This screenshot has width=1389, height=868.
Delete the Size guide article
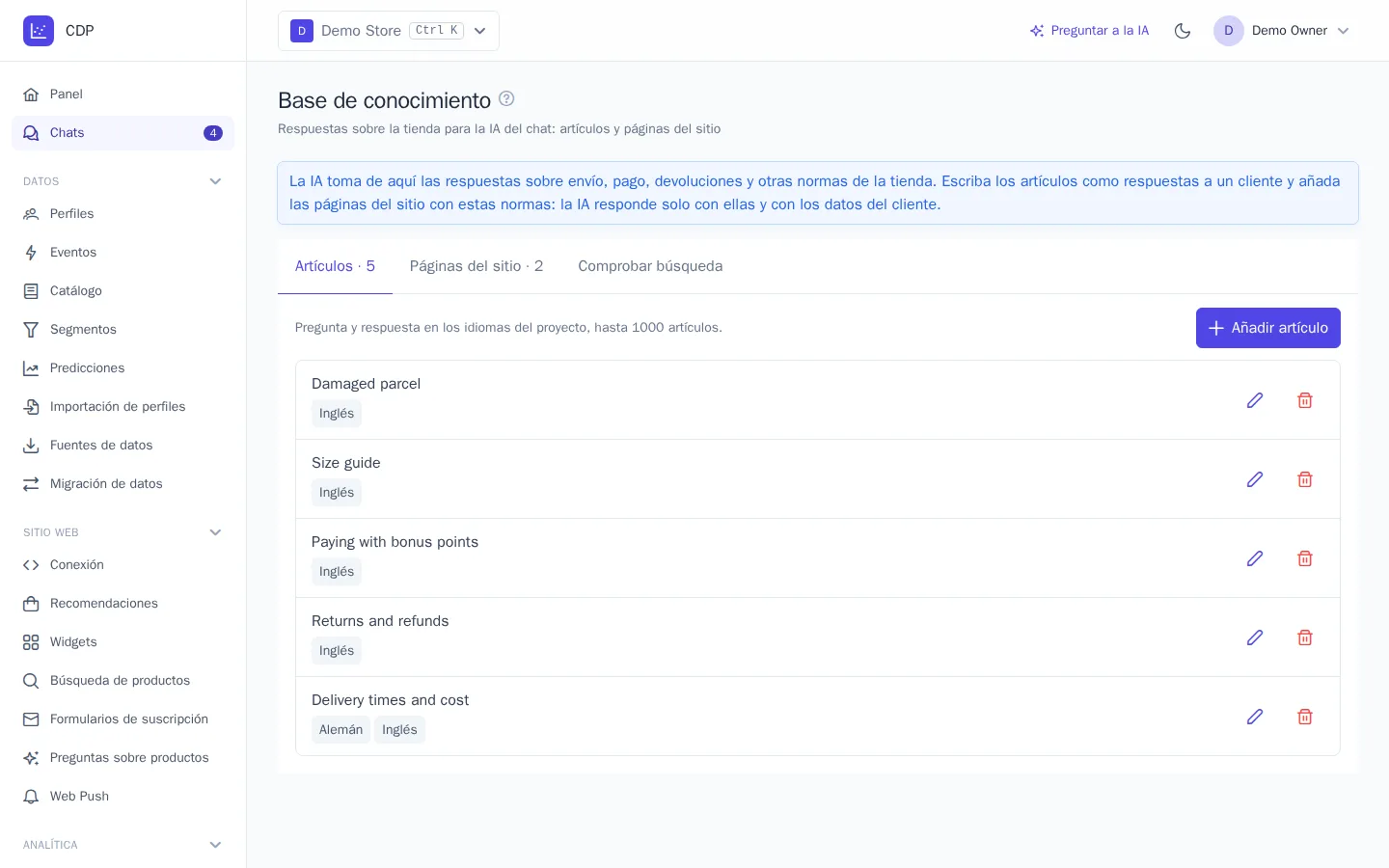click(1305, 479)
